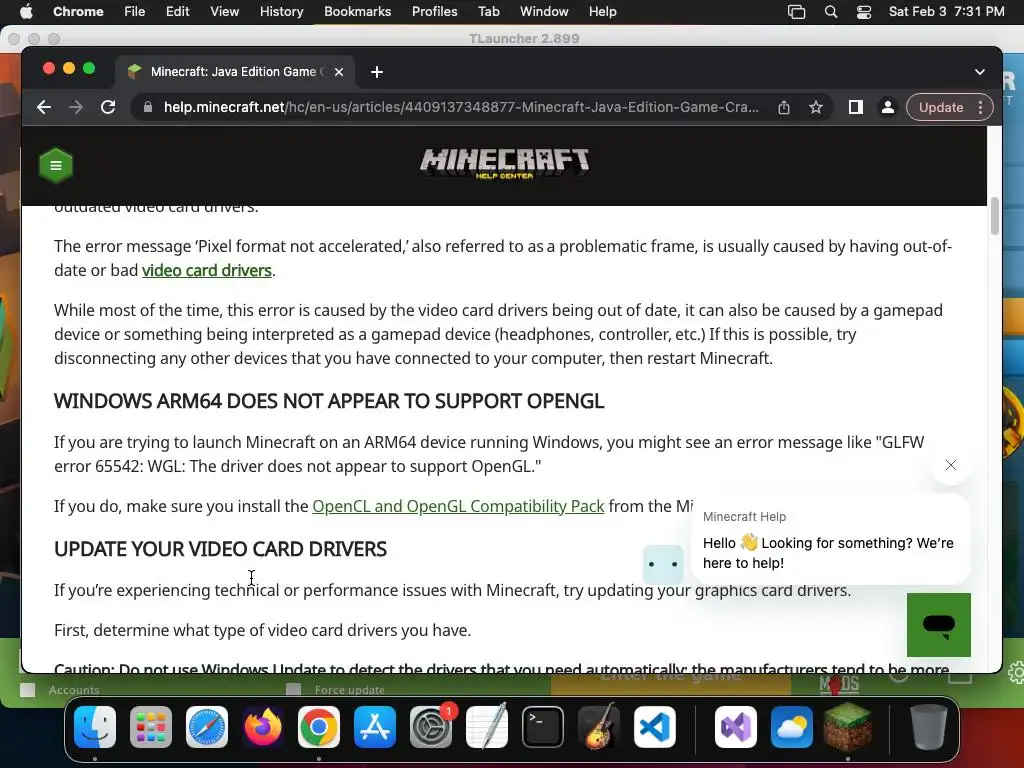The height and width of the screenshot is (768, 1024).
Task: Open the Minecraft block icon in the Dock
Action: (848, 726)
